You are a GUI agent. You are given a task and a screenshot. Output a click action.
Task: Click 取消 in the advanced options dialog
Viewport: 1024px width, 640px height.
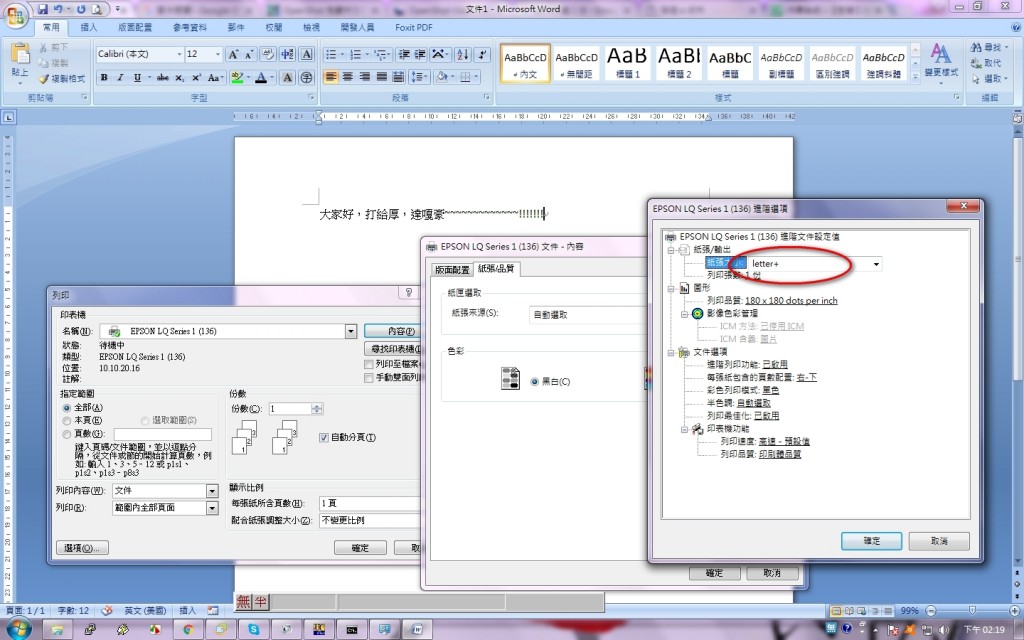[939, 541]
